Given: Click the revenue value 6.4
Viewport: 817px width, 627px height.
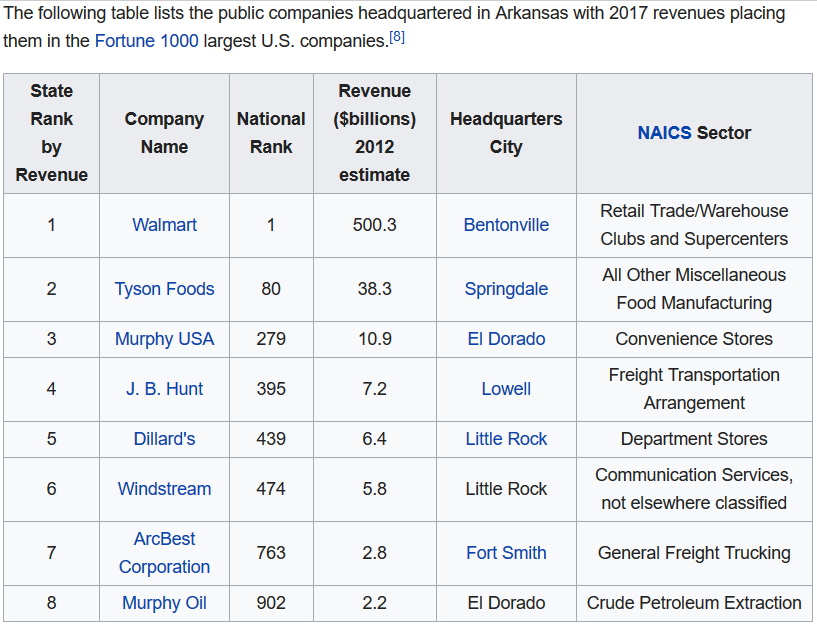Looking at the screenshot, I should (375, 439).
